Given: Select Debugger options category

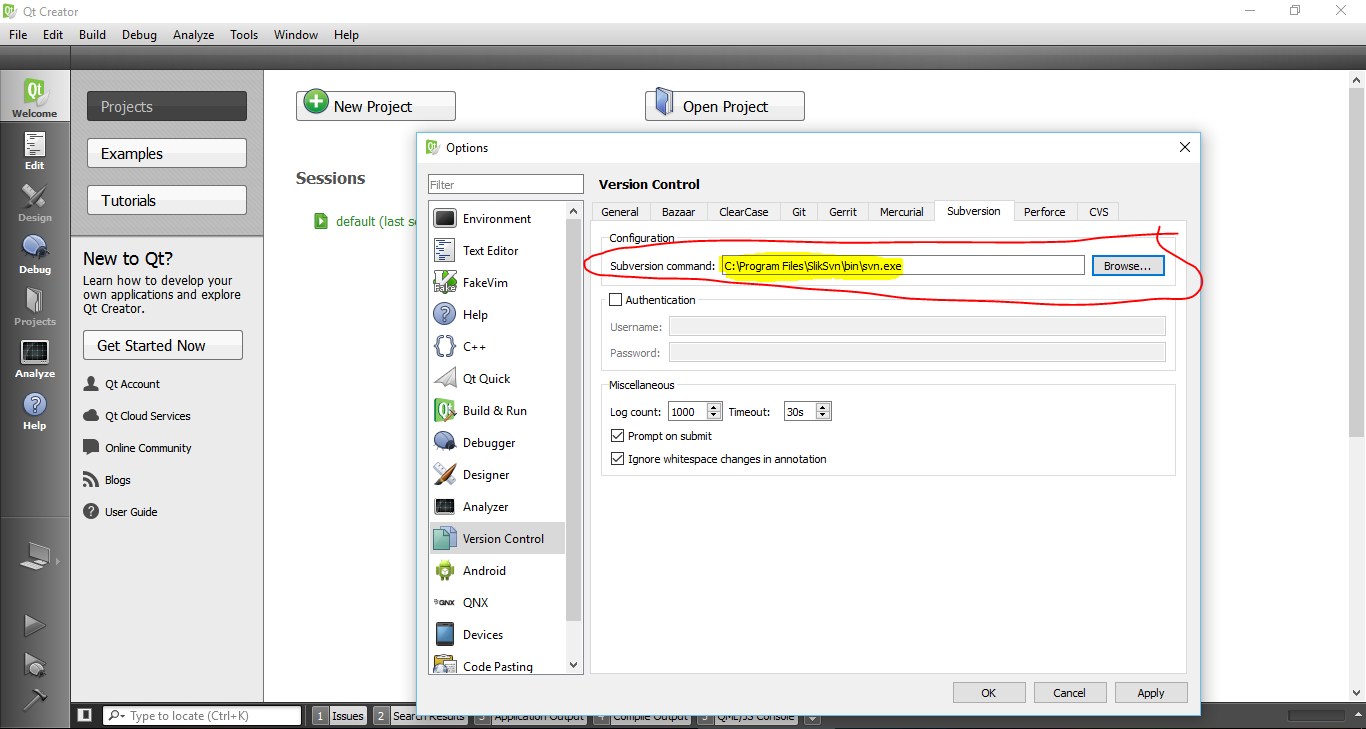Looking at the screenshot, I should pos(497,443).
